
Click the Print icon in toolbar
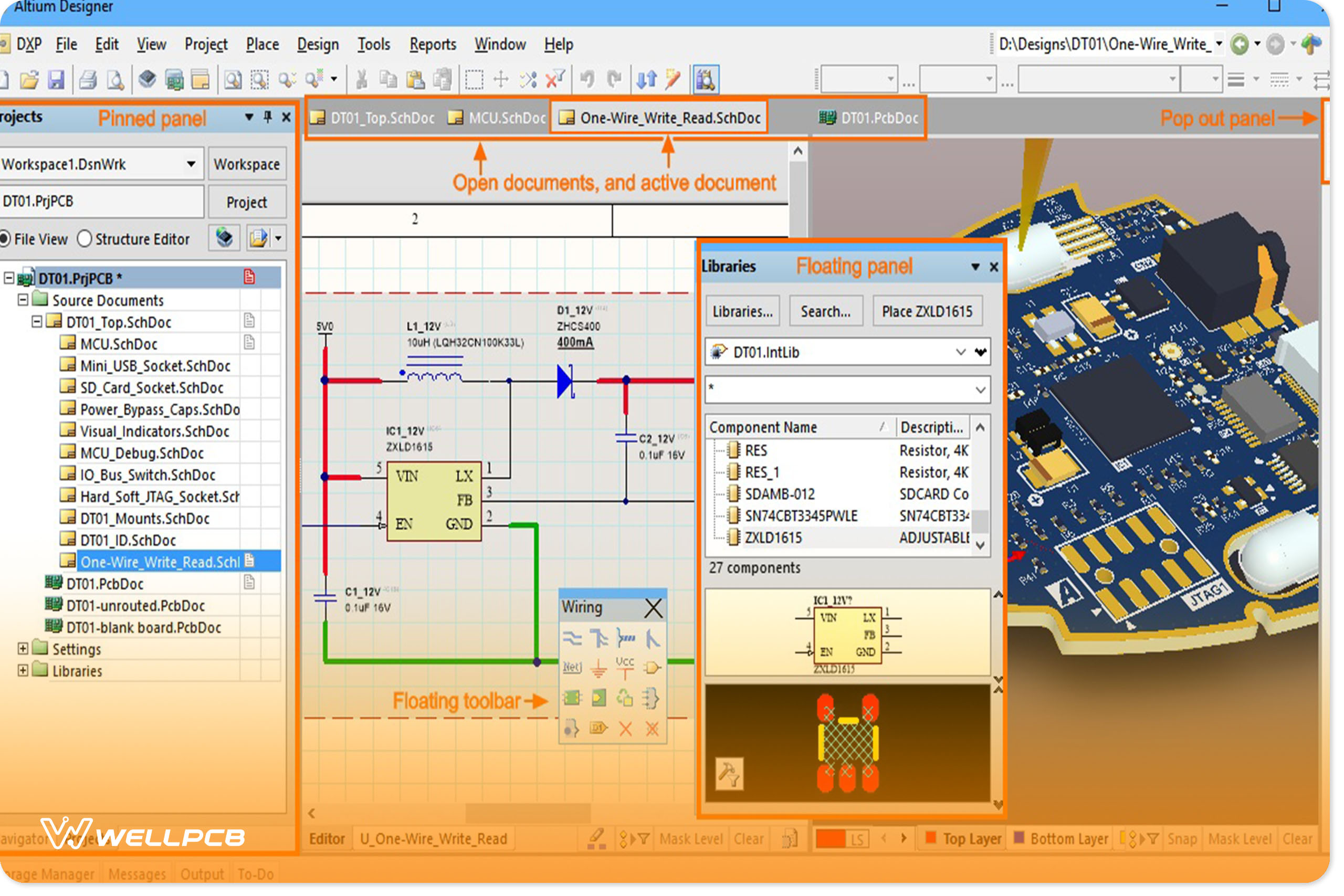tap(88, 79)
